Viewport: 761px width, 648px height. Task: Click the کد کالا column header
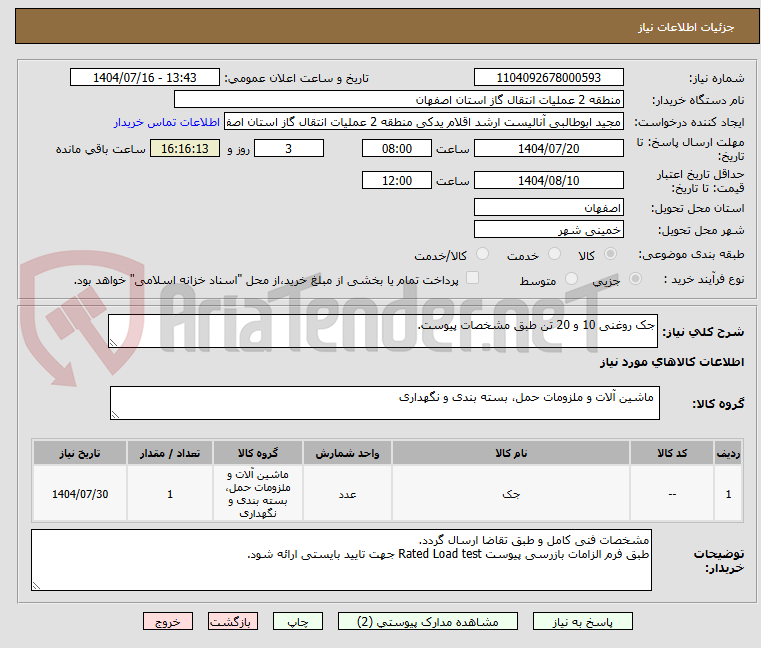coord(672,453)
